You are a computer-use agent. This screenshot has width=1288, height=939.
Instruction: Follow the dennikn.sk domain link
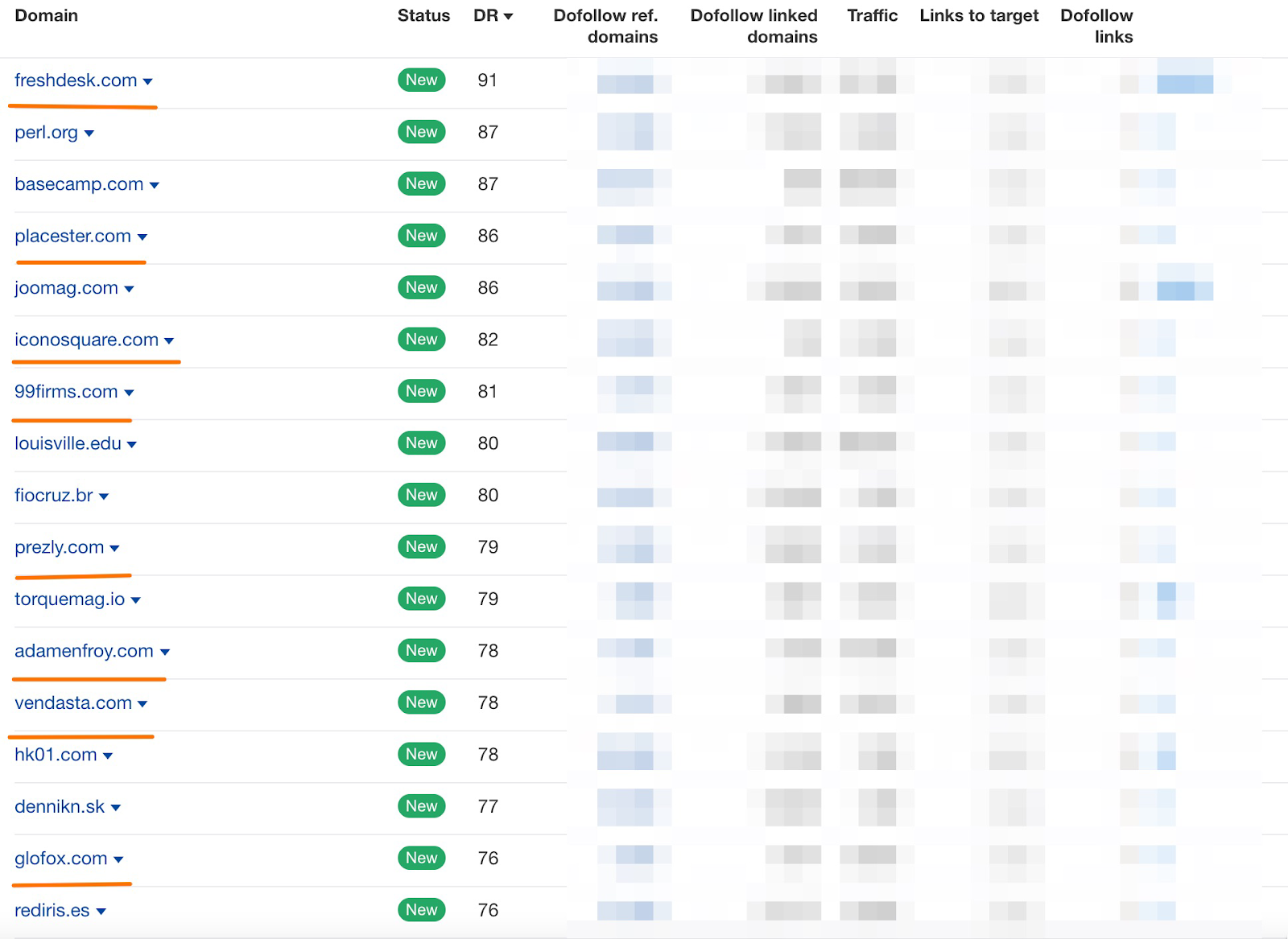tap(60, 807)
